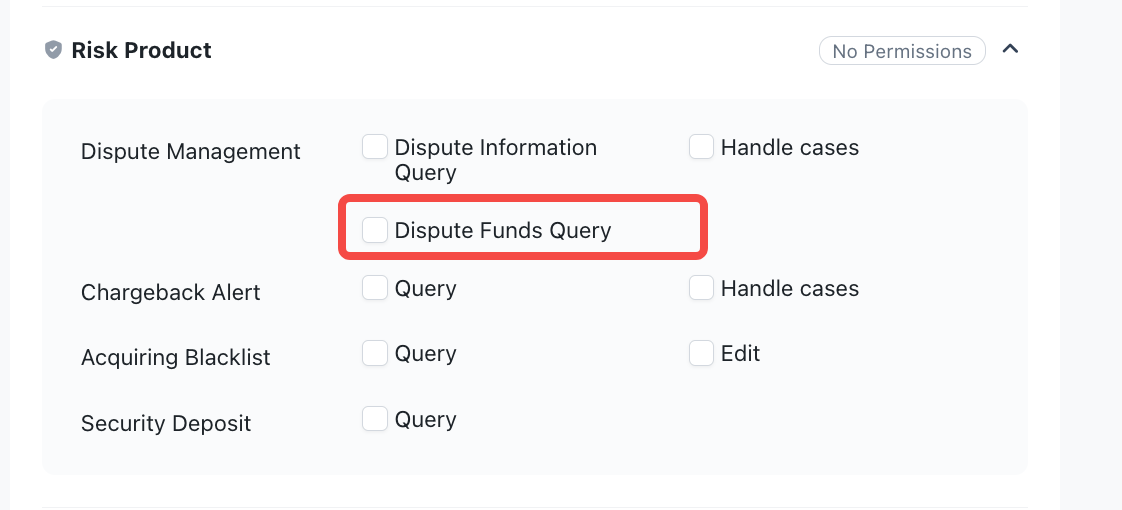The image size is (1122, 510).
Task: Click the Chargeback Alert row label
Action: point(170,293)
